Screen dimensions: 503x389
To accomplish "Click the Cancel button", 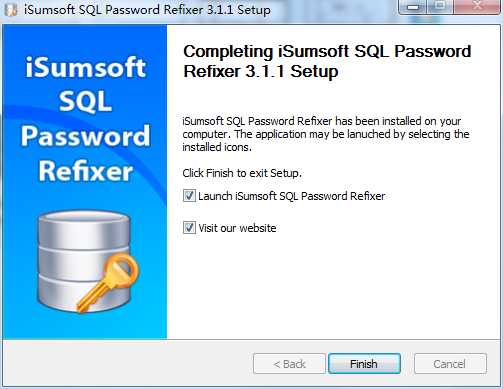I will point(450,364).
